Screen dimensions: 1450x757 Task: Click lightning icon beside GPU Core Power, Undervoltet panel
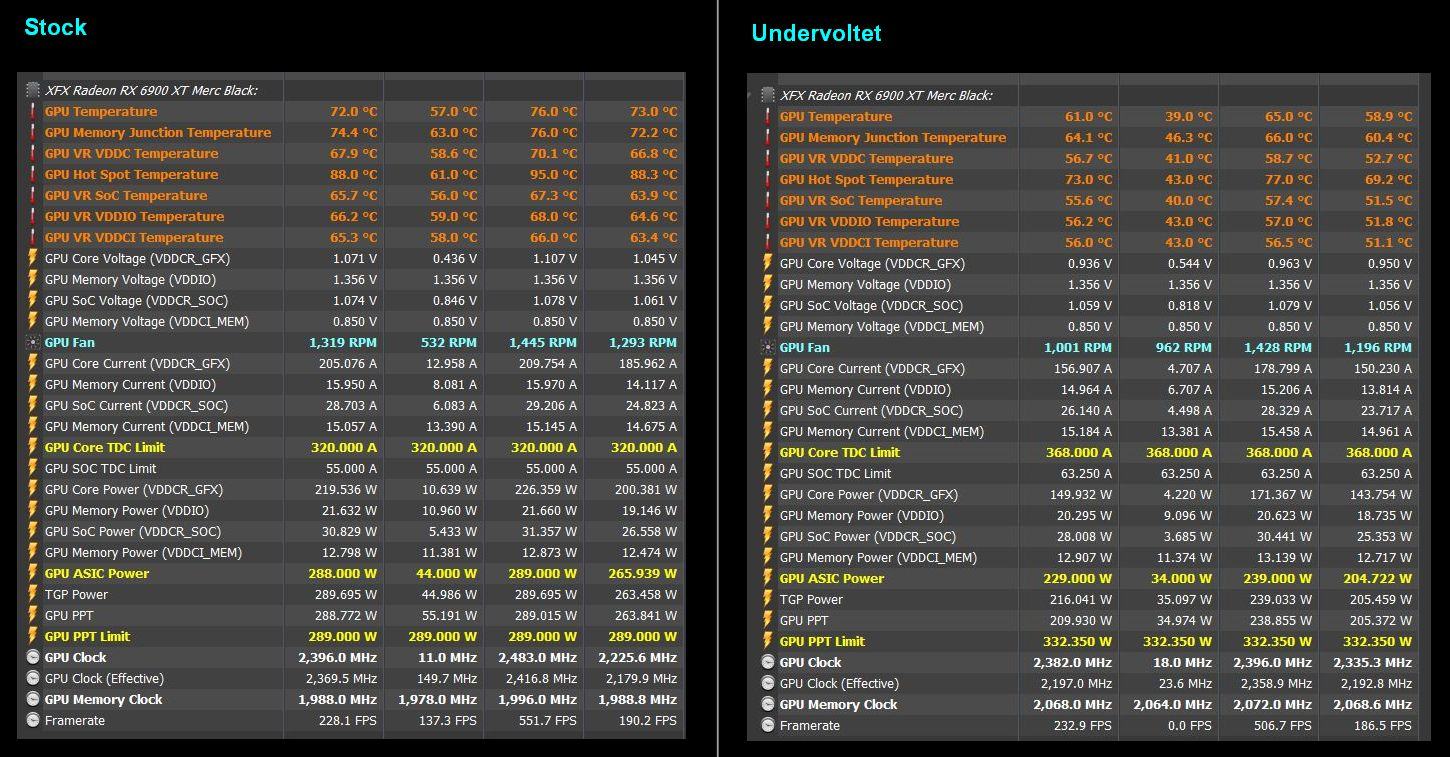768,494
